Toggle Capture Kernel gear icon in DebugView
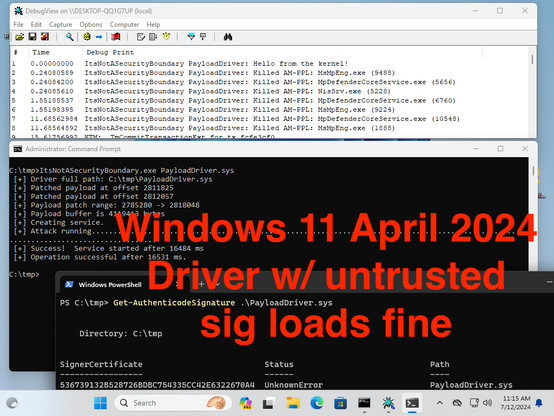 click(x=87, y=37)
